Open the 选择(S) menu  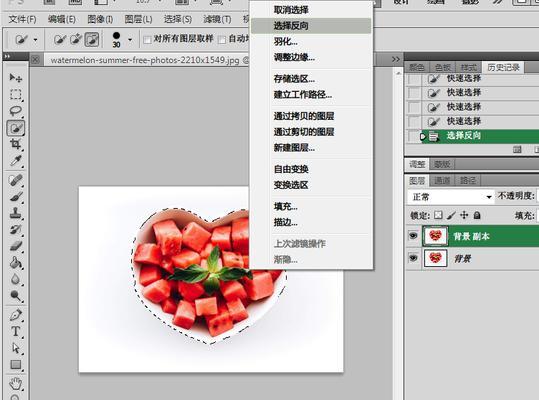tap(177, 19)
